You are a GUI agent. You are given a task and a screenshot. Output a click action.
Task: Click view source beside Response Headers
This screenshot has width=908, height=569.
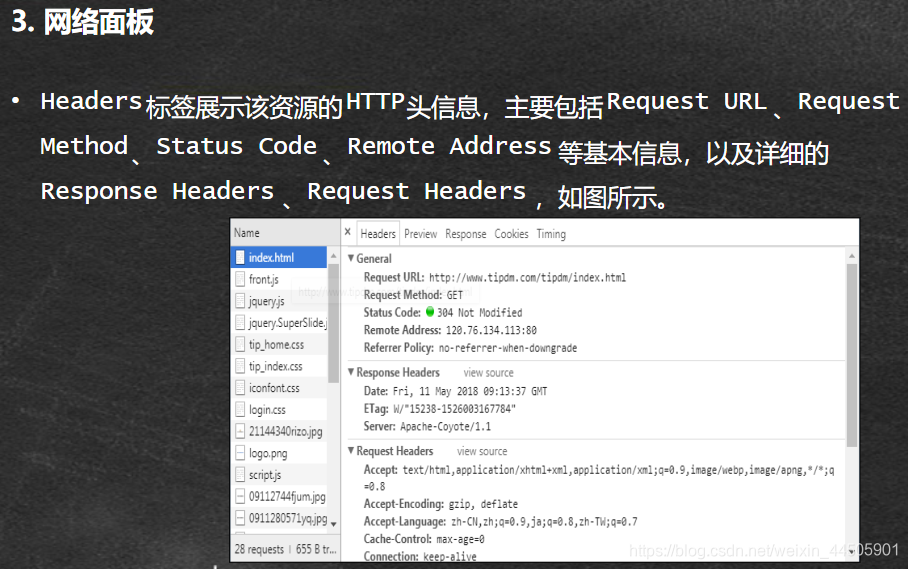[x=488, y=373]
